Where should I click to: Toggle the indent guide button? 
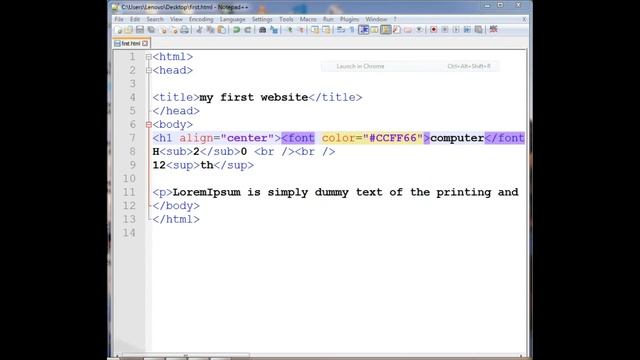pos(364,30)
